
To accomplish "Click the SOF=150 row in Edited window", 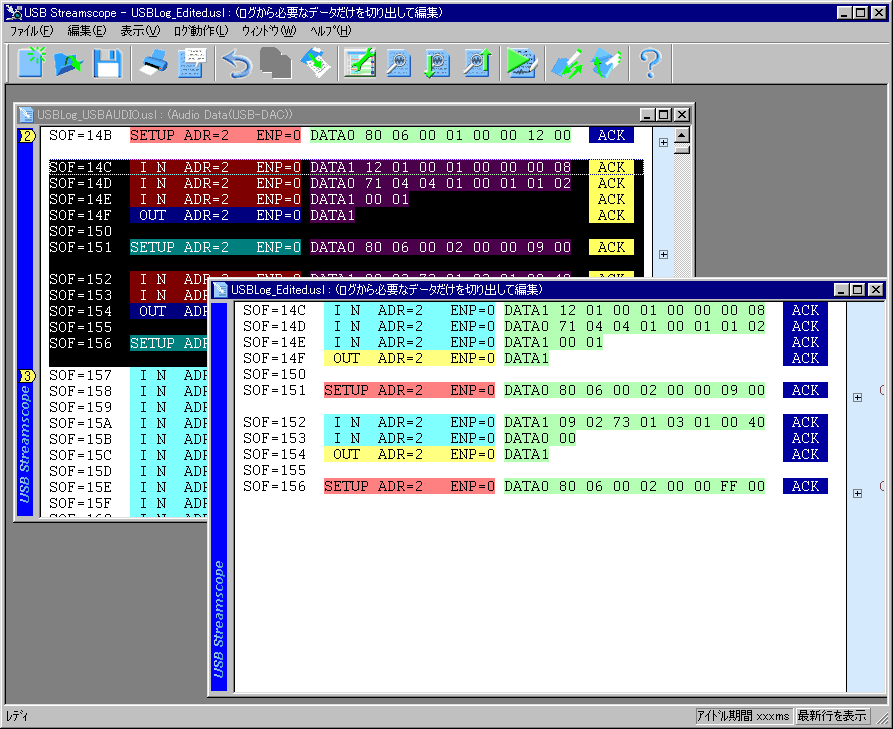I will point(275,375).
